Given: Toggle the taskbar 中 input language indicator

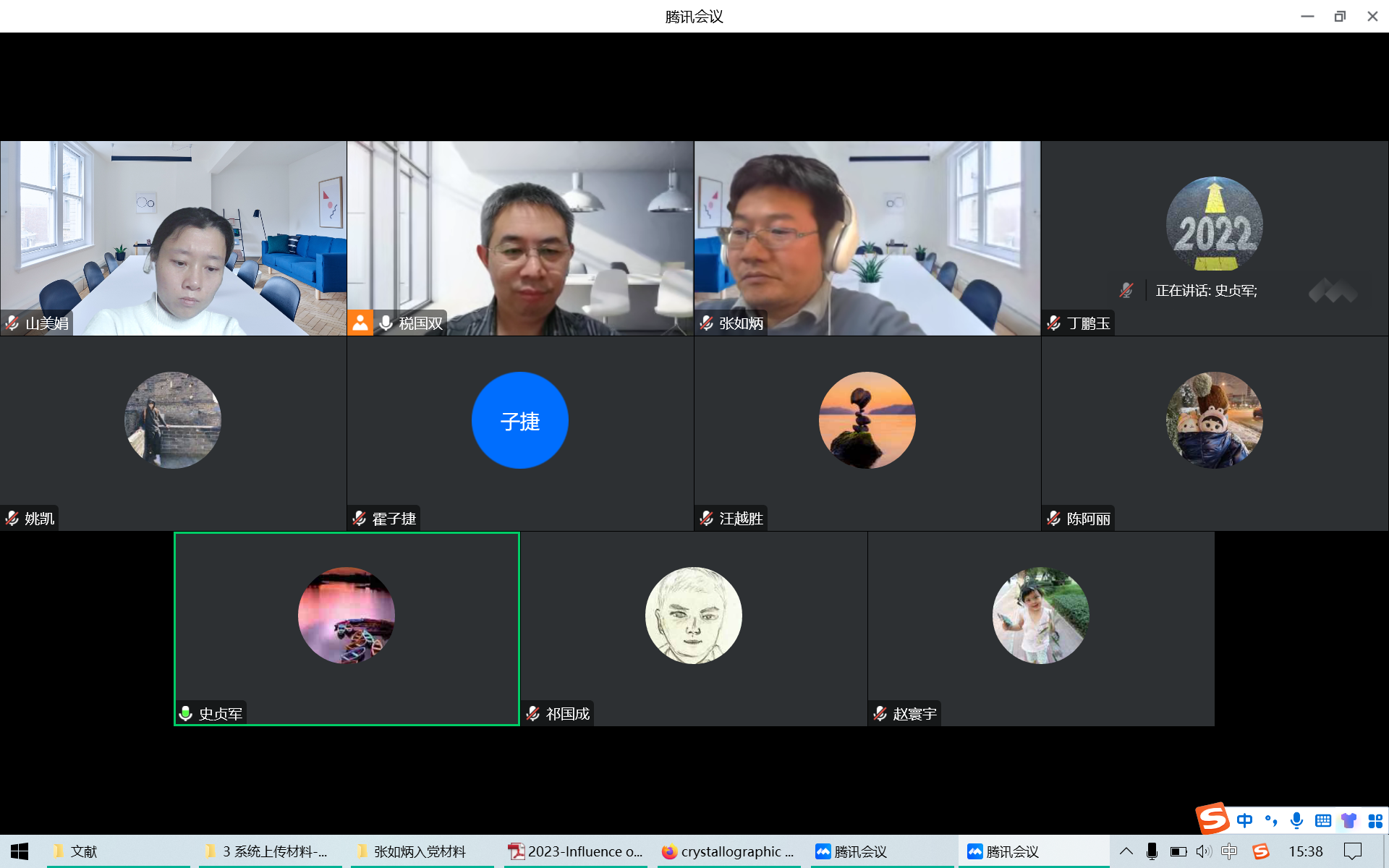Looking at the screenshot, I should coord(1229,851).
